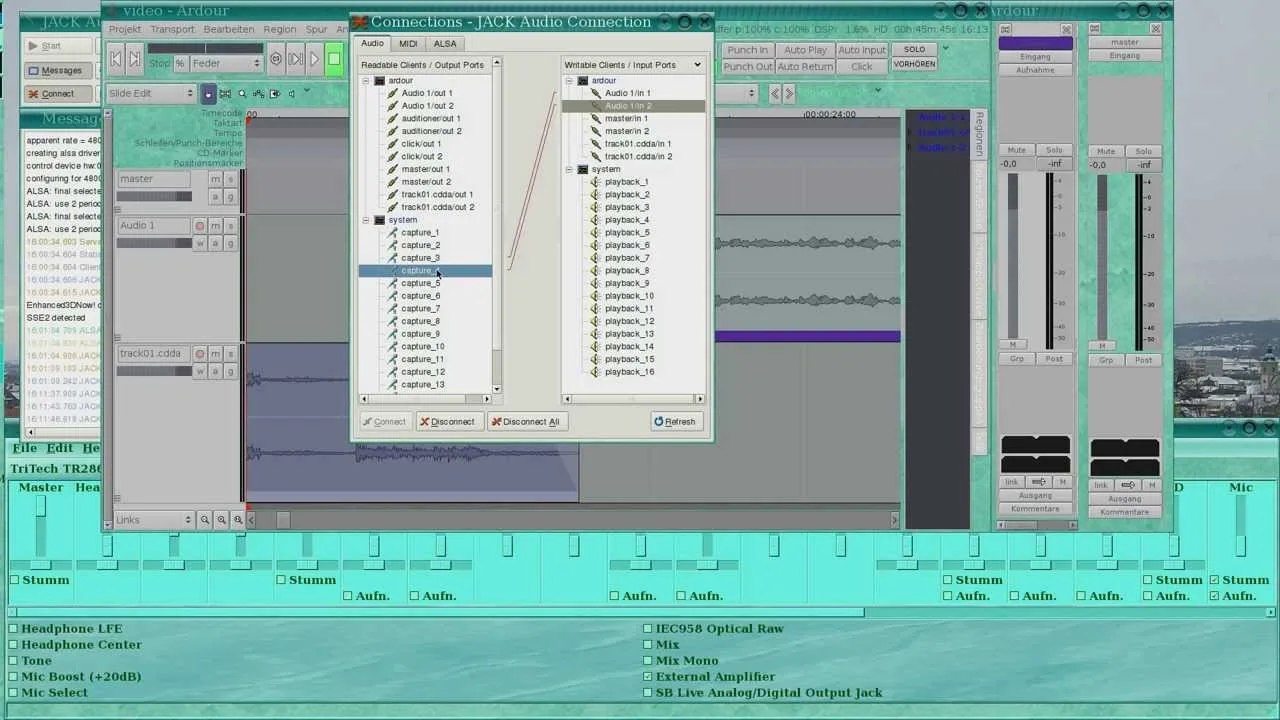This screenshot has width=1280, height=720.
Task: Switch to the MIDI tab
Action: coord(408,44)
